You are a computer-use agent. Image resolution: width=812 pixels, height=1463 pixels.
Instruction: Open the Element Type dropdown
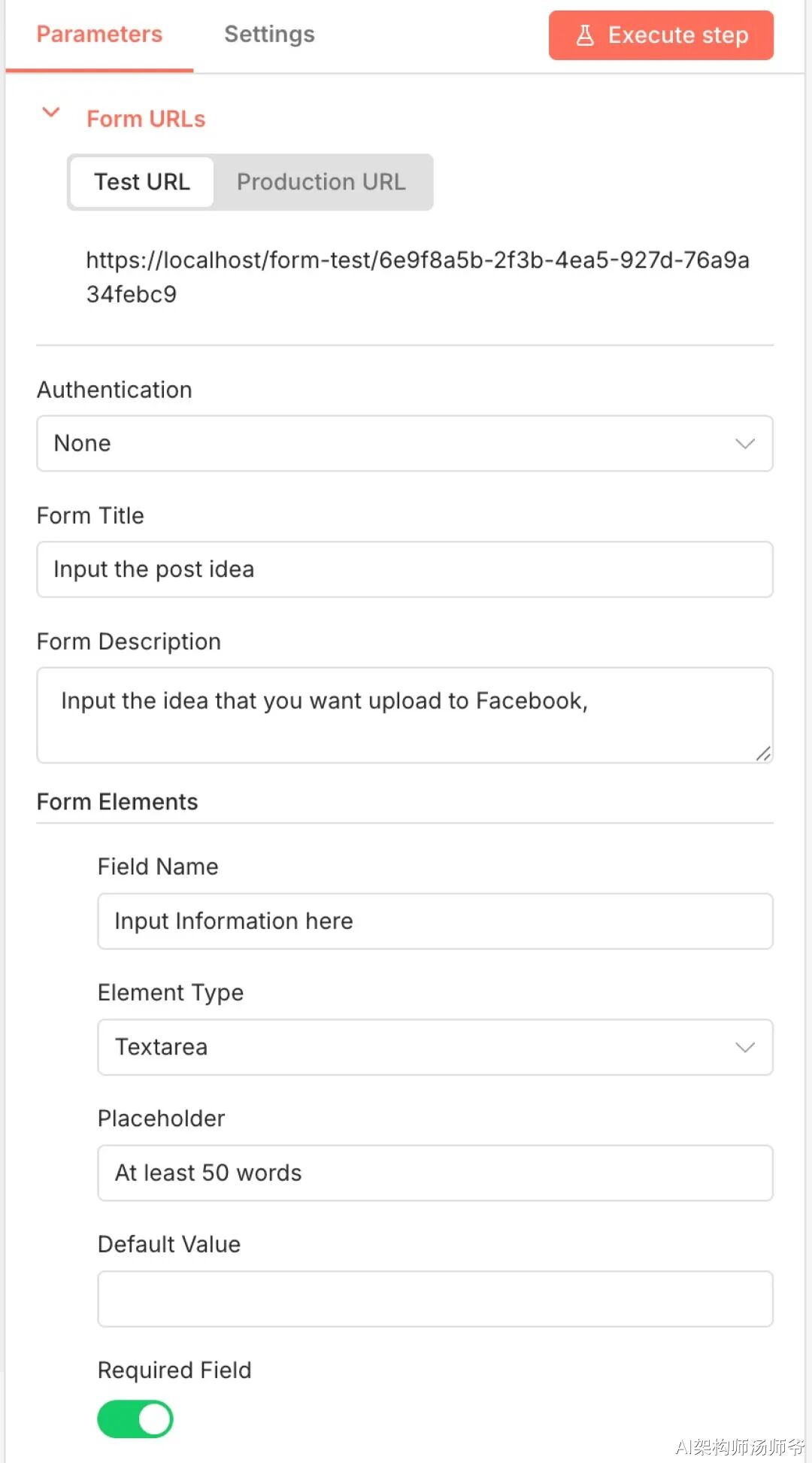pos(435,1047)
